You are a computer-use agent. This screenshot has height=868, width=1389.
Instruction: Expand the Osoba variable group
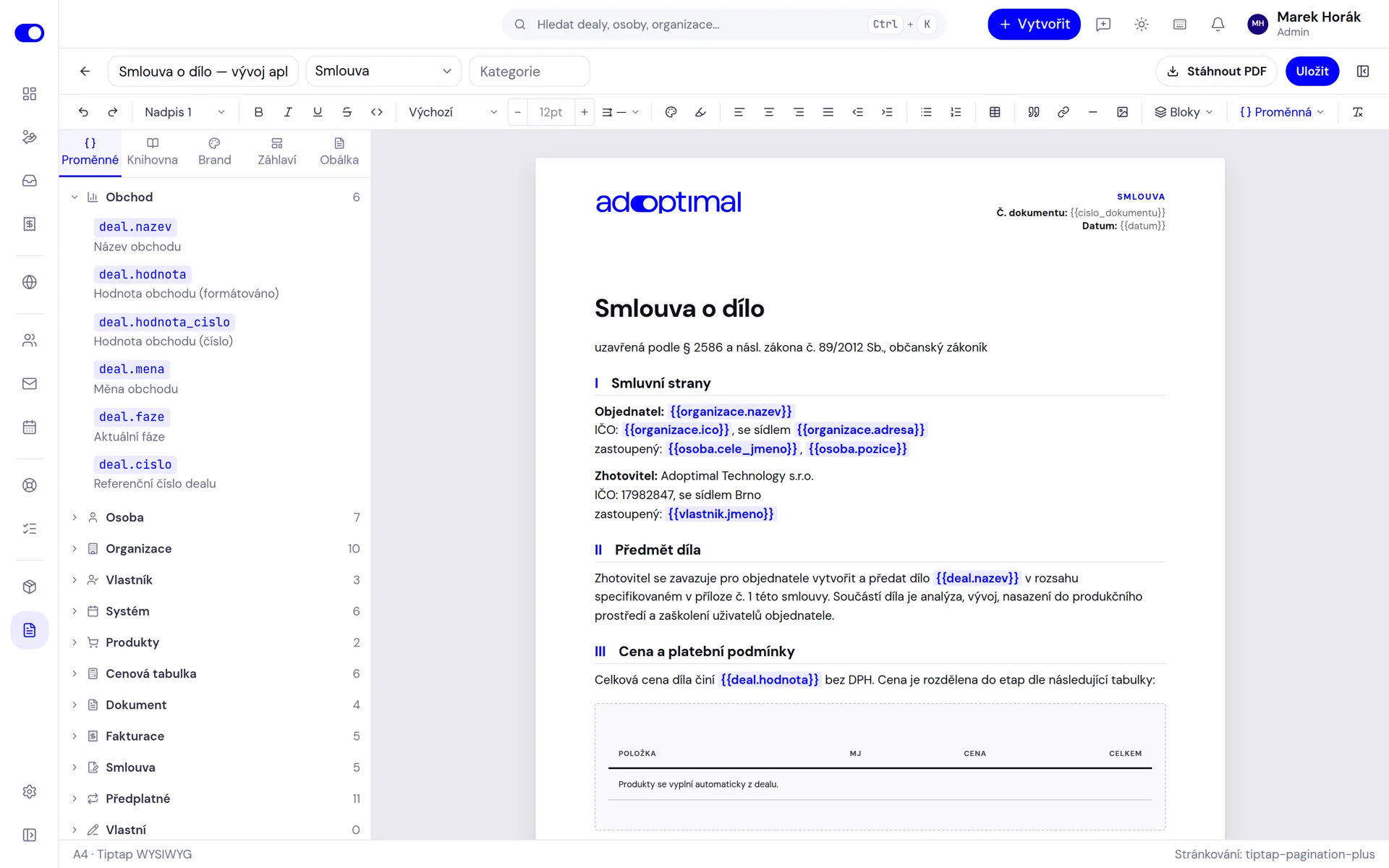click(x=214, y=517)
